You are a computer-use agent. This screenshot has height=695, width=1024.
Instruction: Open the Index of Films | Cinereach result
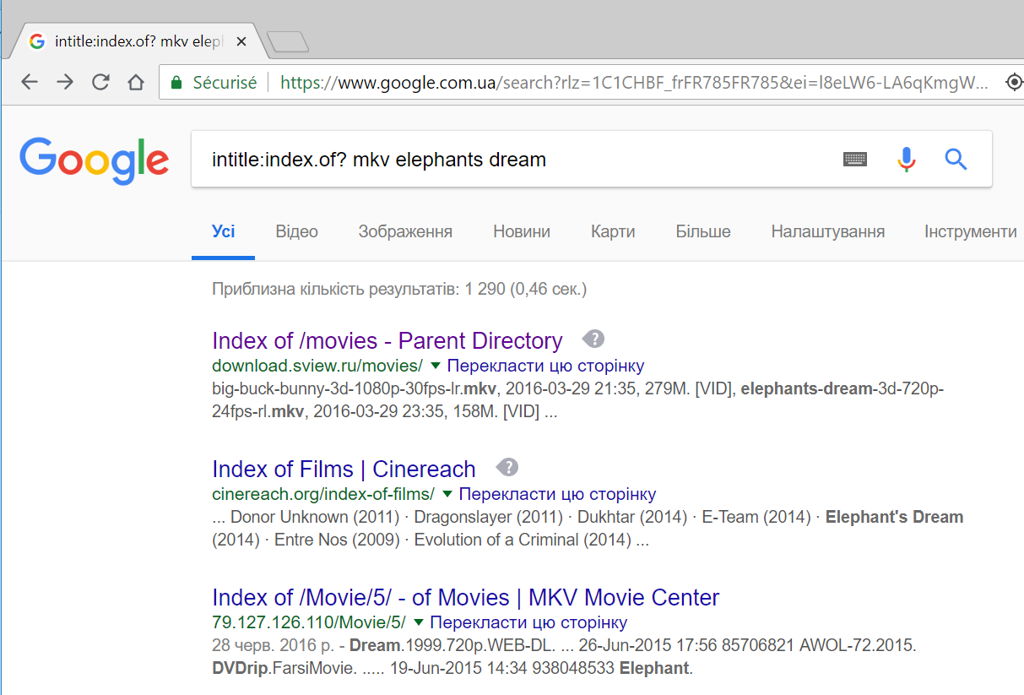[x=344, y=469]
